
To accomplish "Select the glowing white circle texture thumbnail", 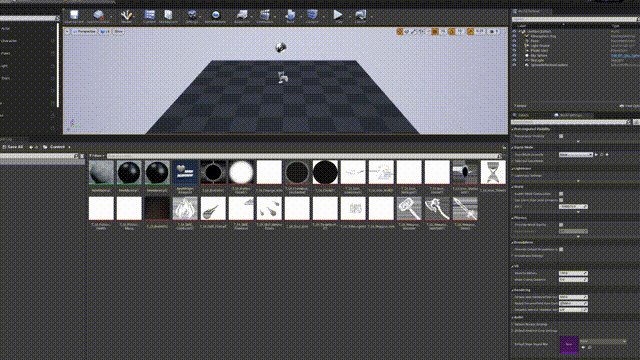I will (x=241, y=172).
